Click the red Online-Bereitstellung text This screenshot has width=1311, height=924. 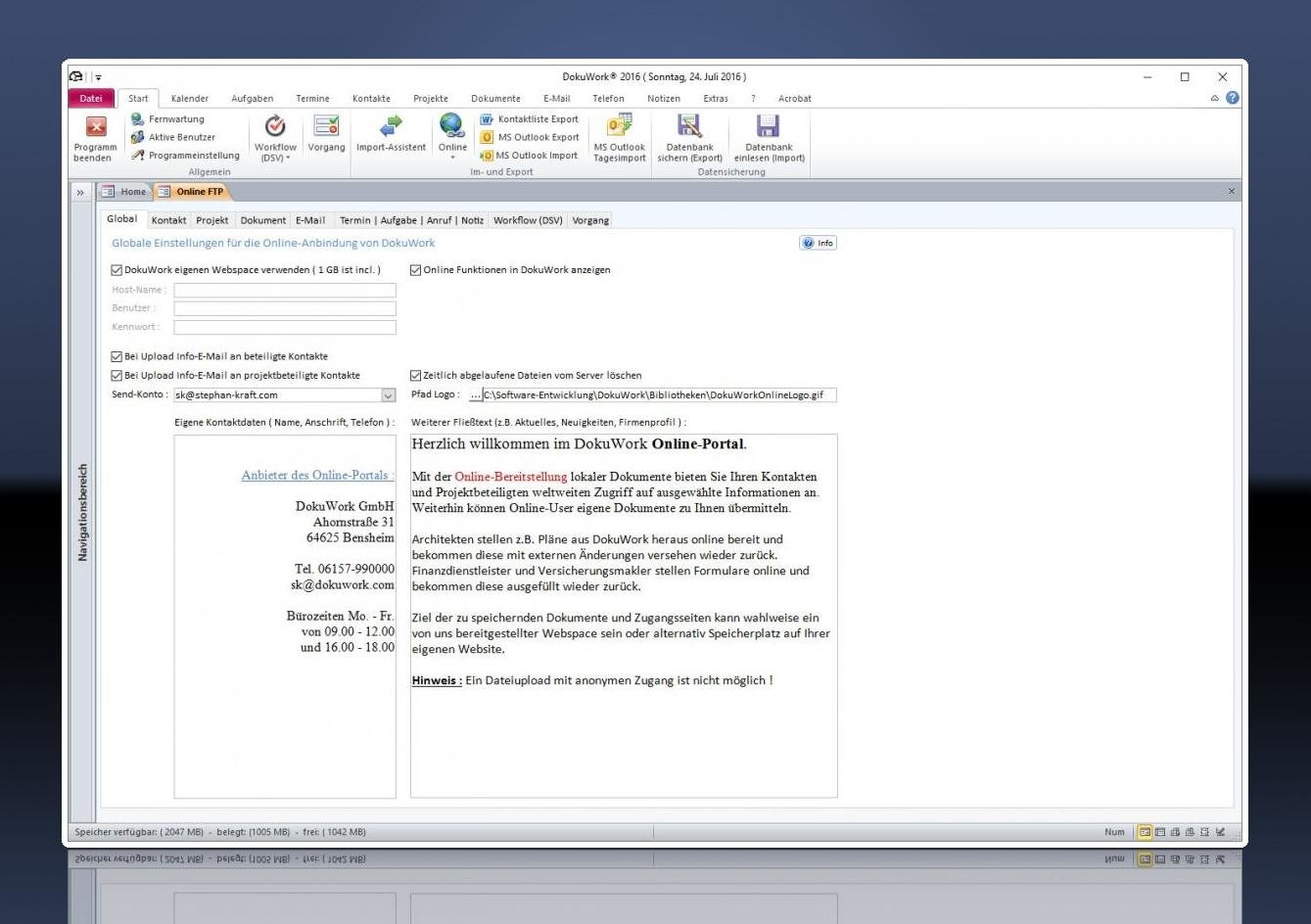(511, 477)
